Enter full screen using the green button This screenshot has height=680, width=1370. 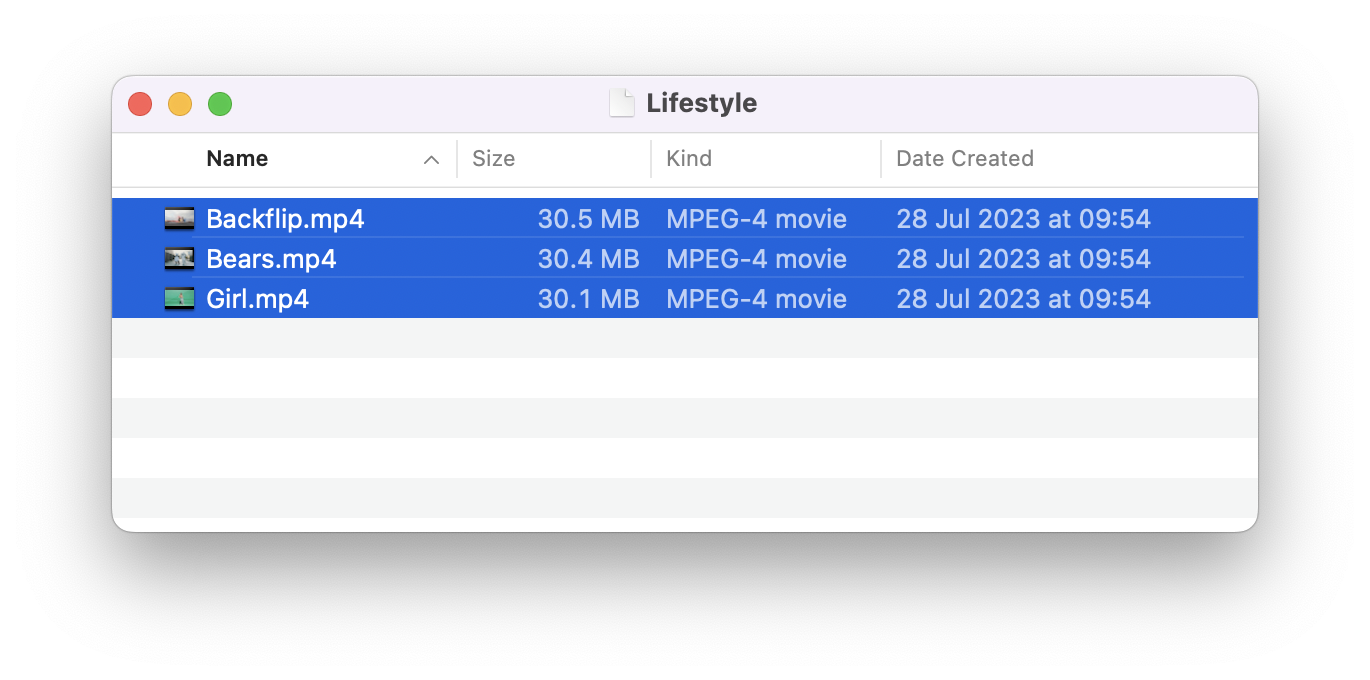pyautogui.click(x=220, y=104)
